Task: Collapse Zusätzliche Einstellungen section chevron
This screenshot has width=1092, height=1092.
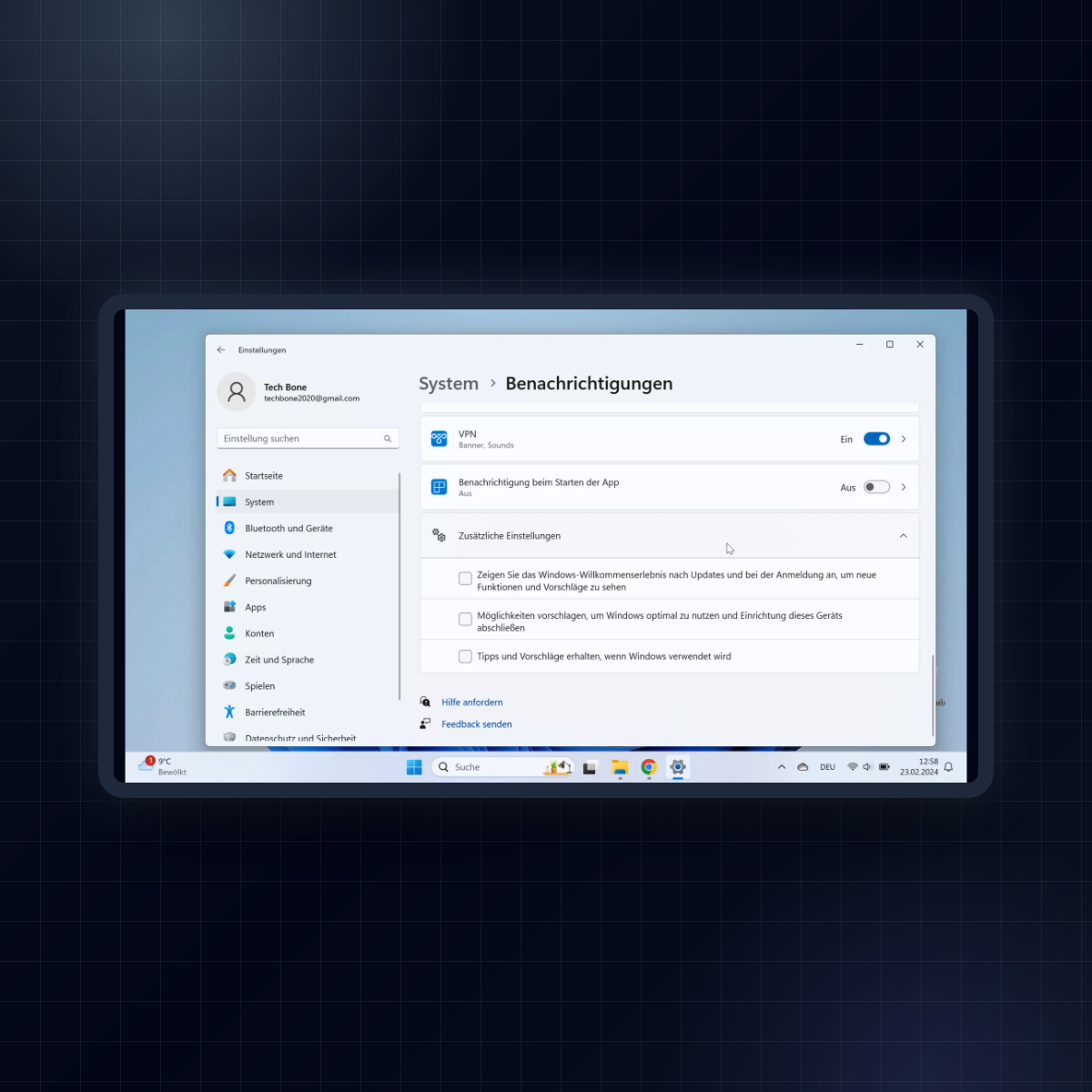Action: [904, 536]
